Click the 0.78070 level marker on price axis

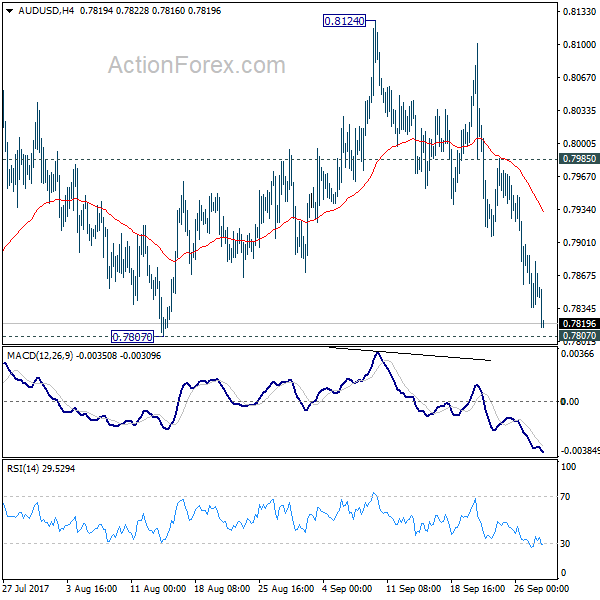[x=579, y=336]
